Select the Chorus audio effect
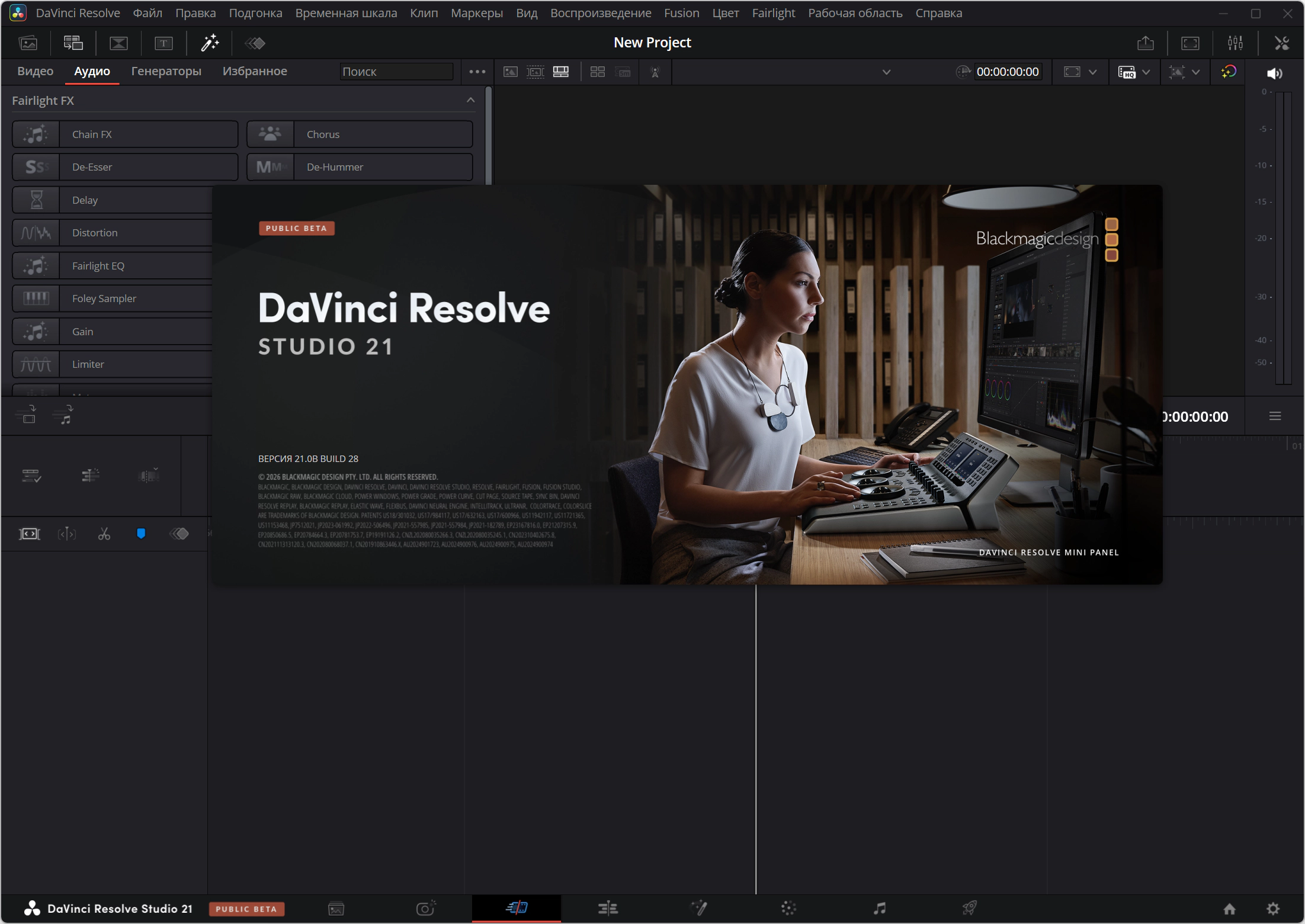 coord(360,134)
